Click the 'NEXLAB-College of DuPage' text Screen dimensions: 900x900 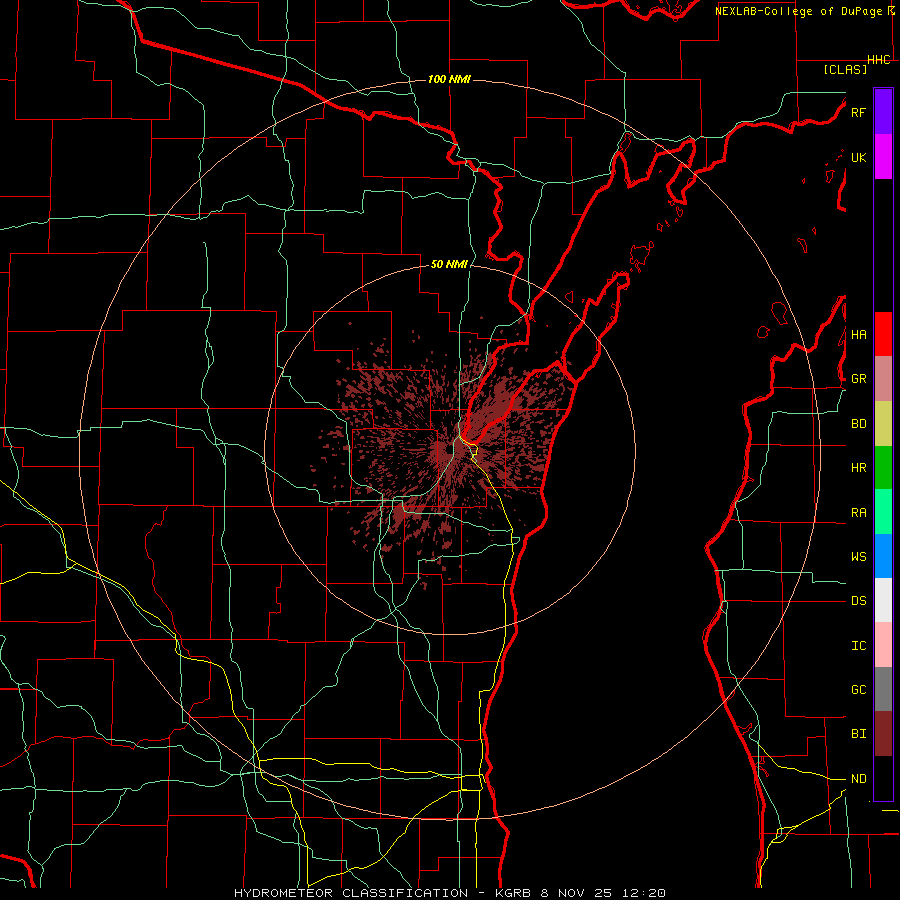[x=798, y=11]
